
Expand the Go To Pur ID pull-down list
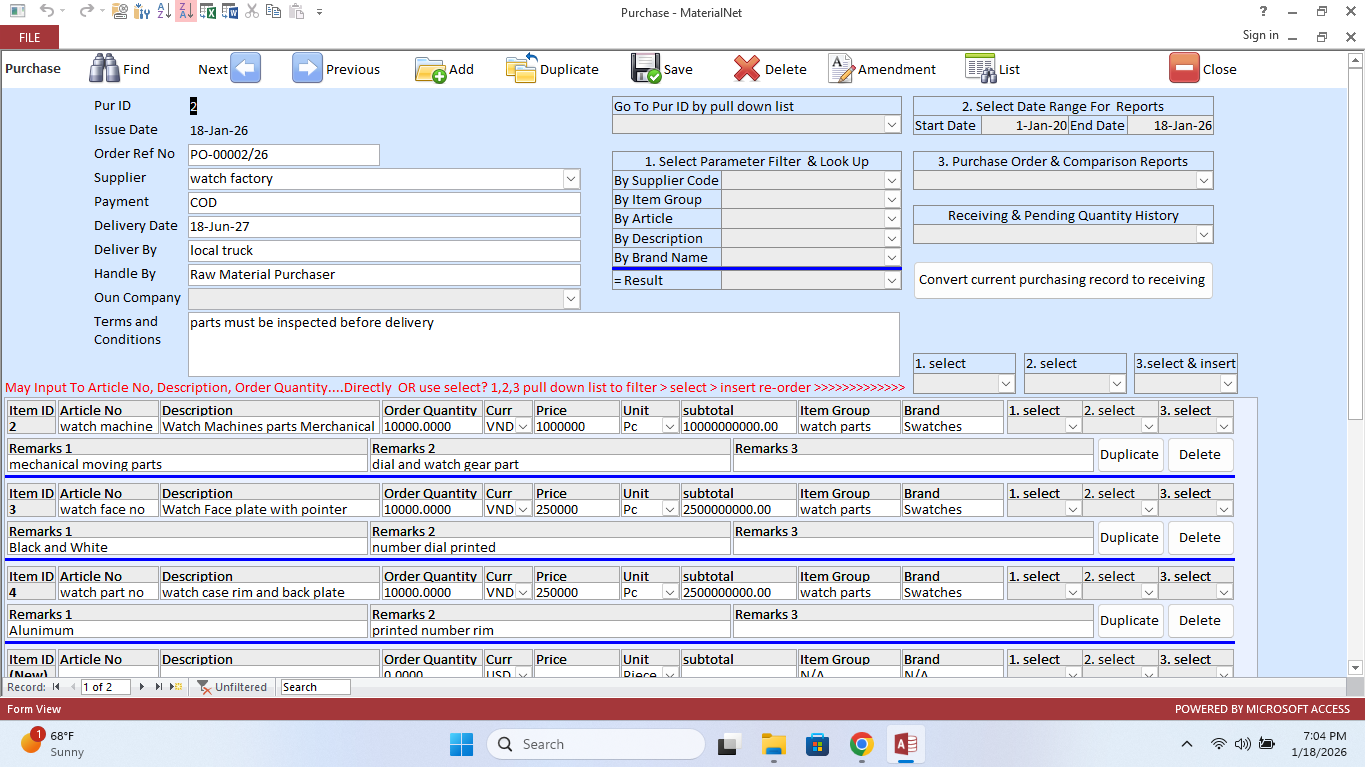tap(892, 125)
